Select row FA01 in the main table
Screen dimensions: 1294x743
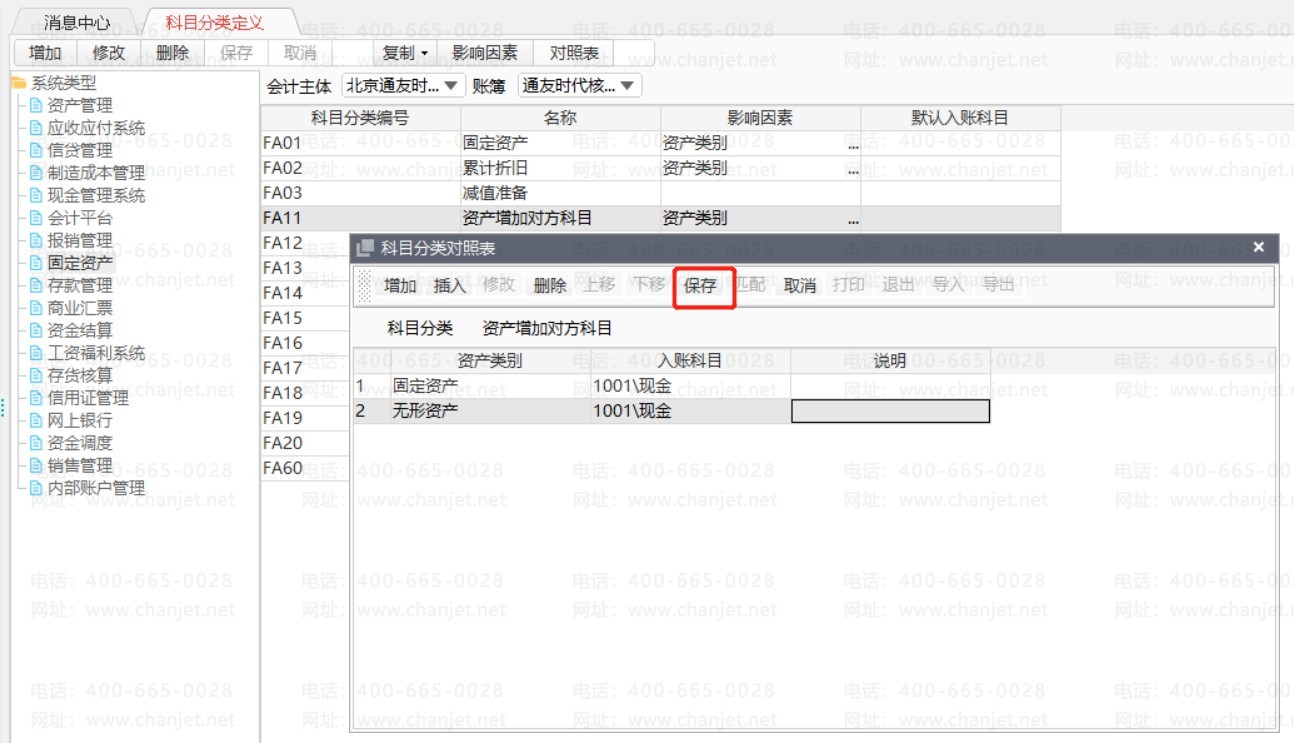coord(660,143)
